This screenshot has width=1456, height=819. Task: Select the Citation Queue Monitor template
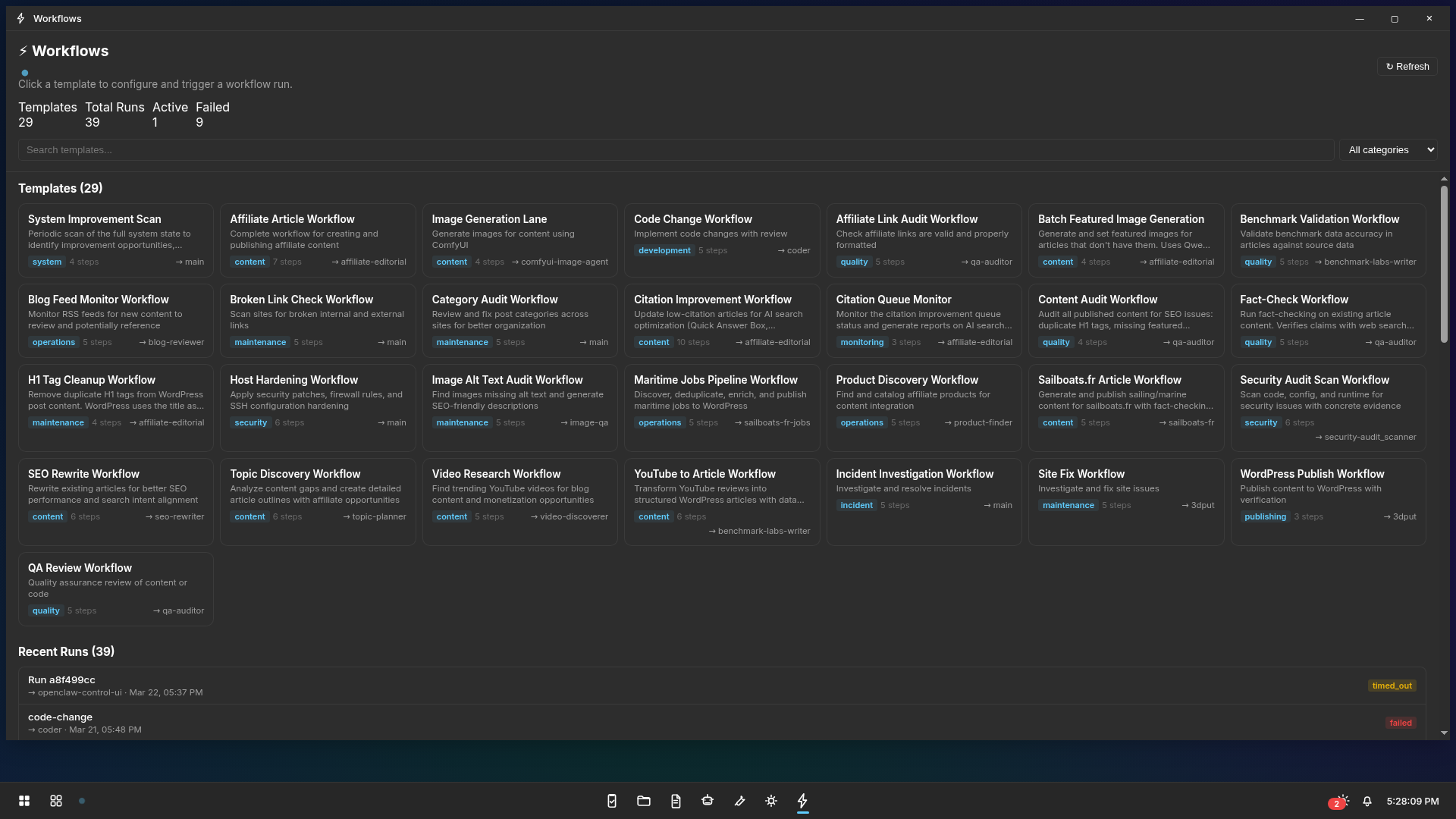point(924,320)
